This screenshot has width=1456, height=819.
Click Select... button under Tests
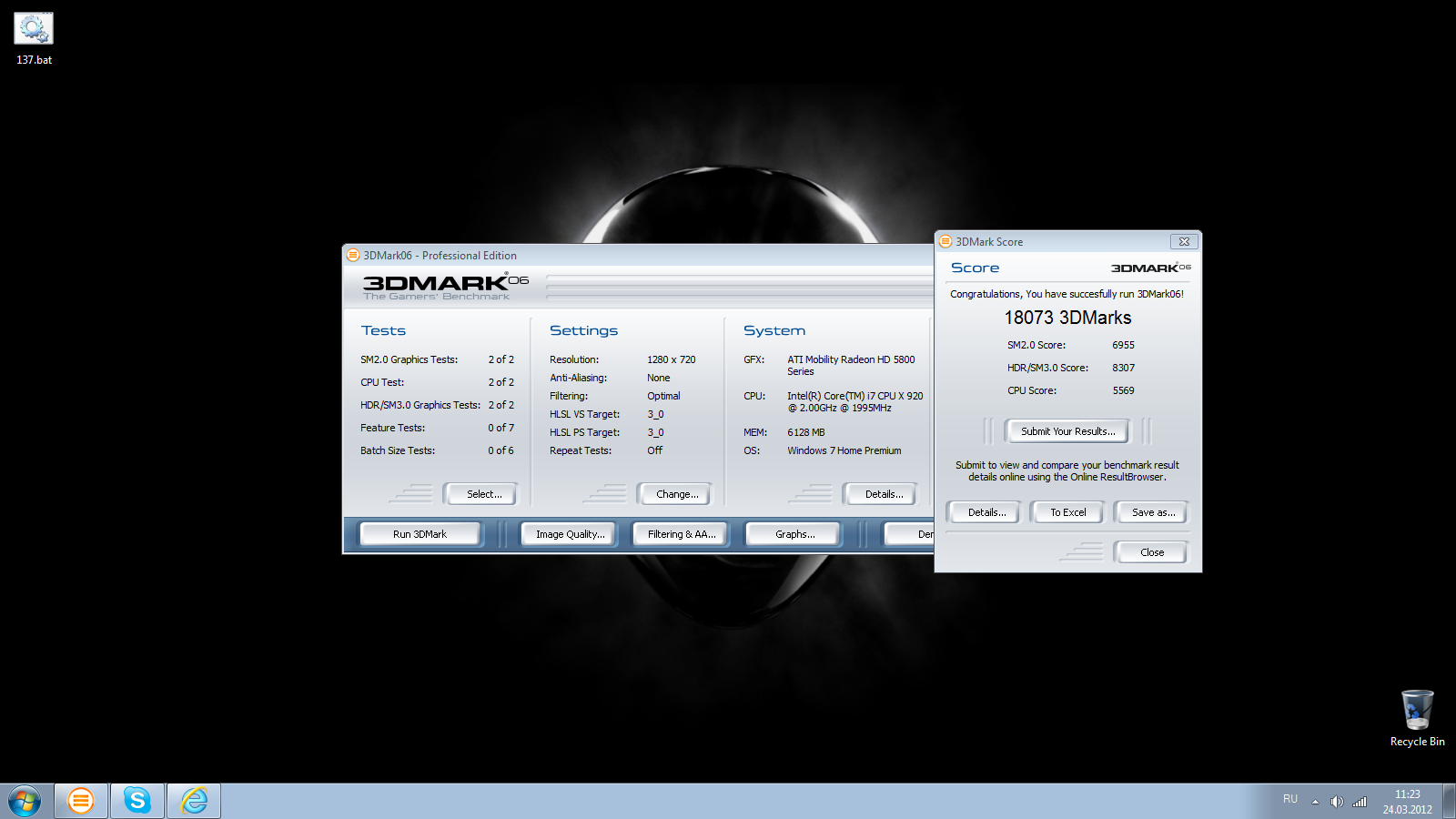click(480, 494)
